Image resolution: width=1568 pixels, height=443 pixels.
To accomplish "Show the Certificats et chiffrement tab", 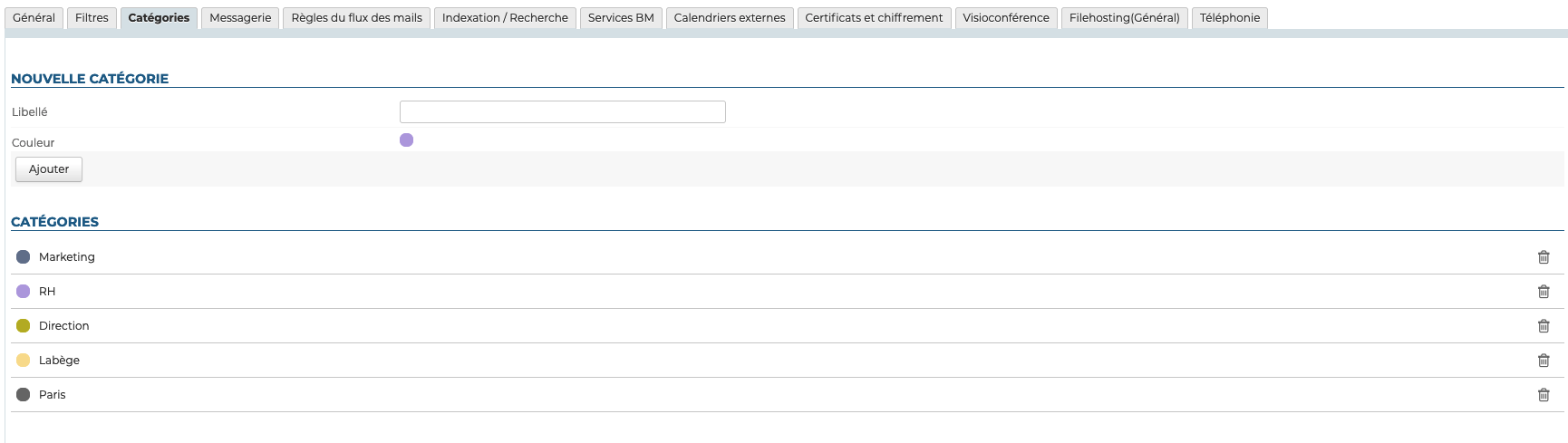I will click(874, 18).
